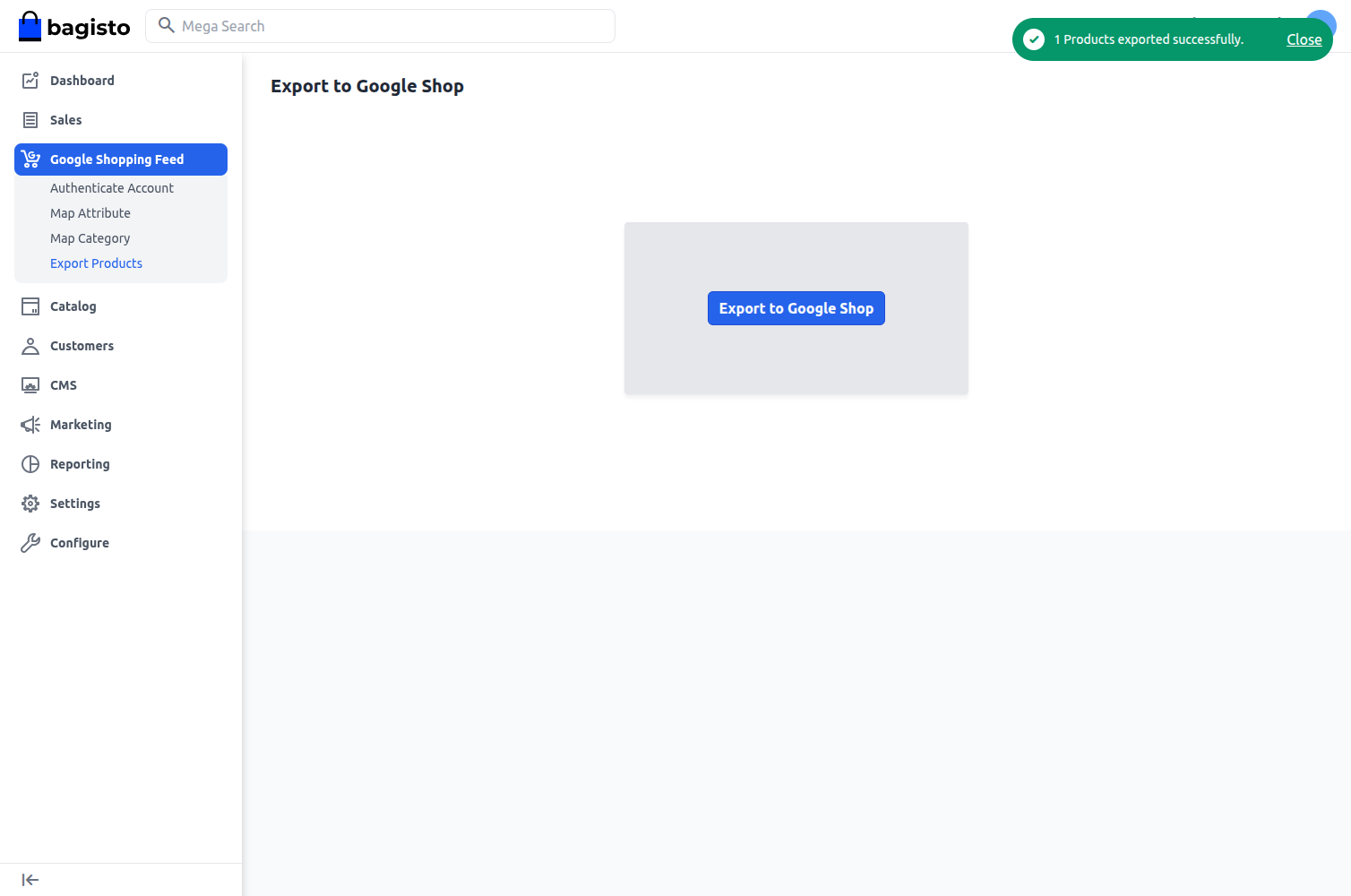
Task: Open Catalog using its grid icon
Action: pos(30,306)
